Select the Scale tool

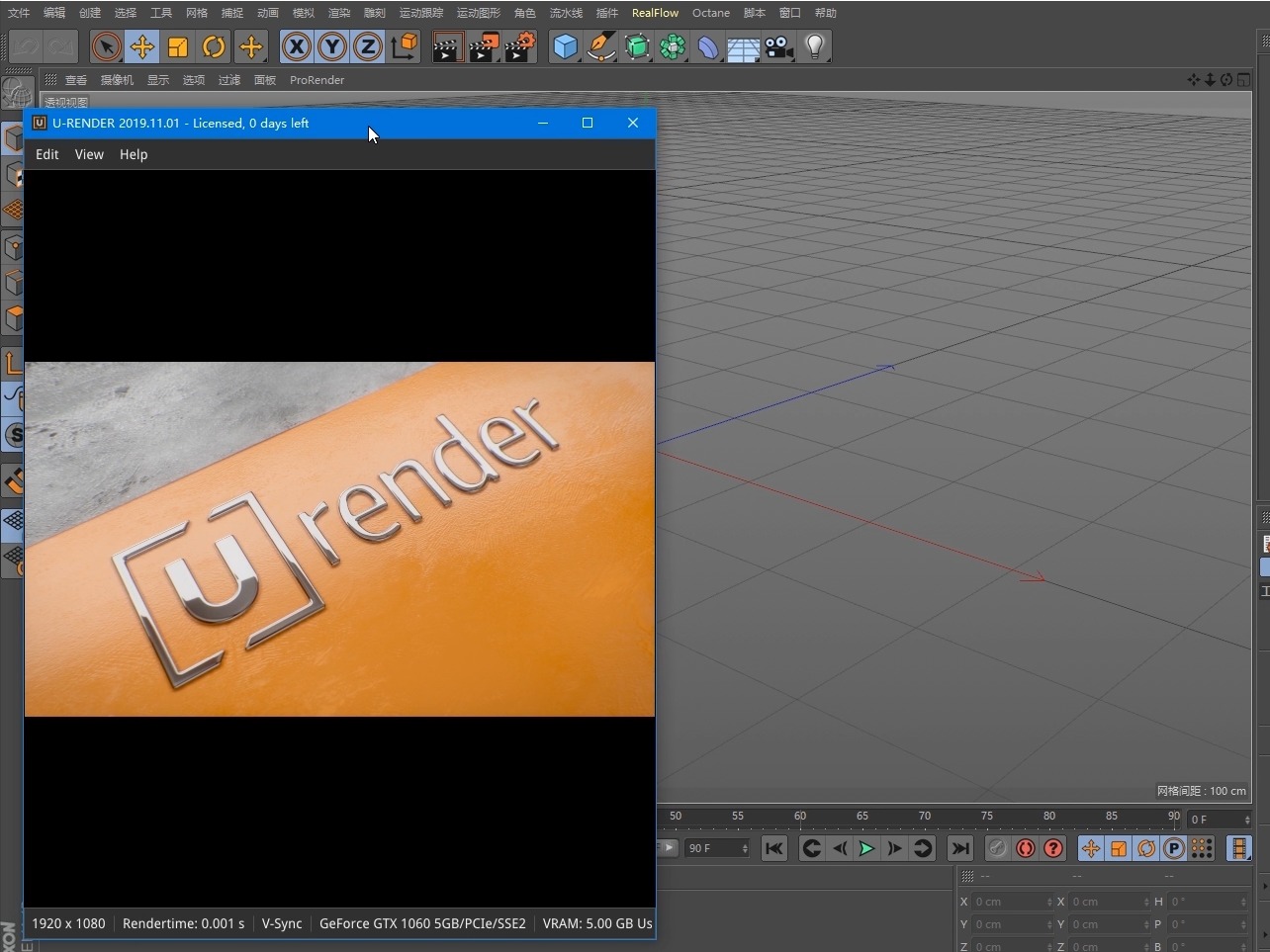178,46
